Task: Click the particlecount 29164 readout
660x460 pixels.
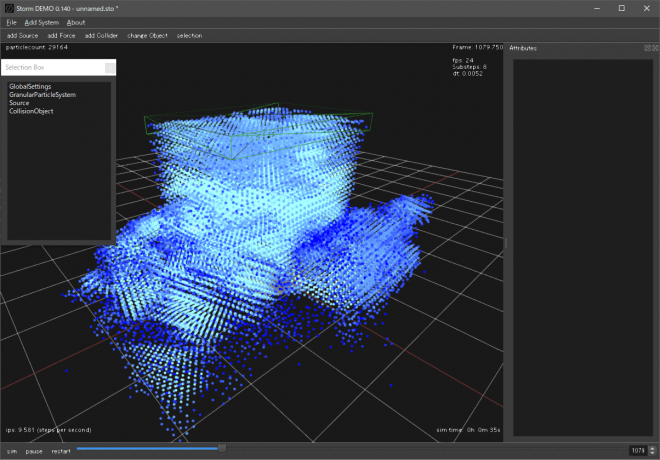Action: (x=37, y=47)
